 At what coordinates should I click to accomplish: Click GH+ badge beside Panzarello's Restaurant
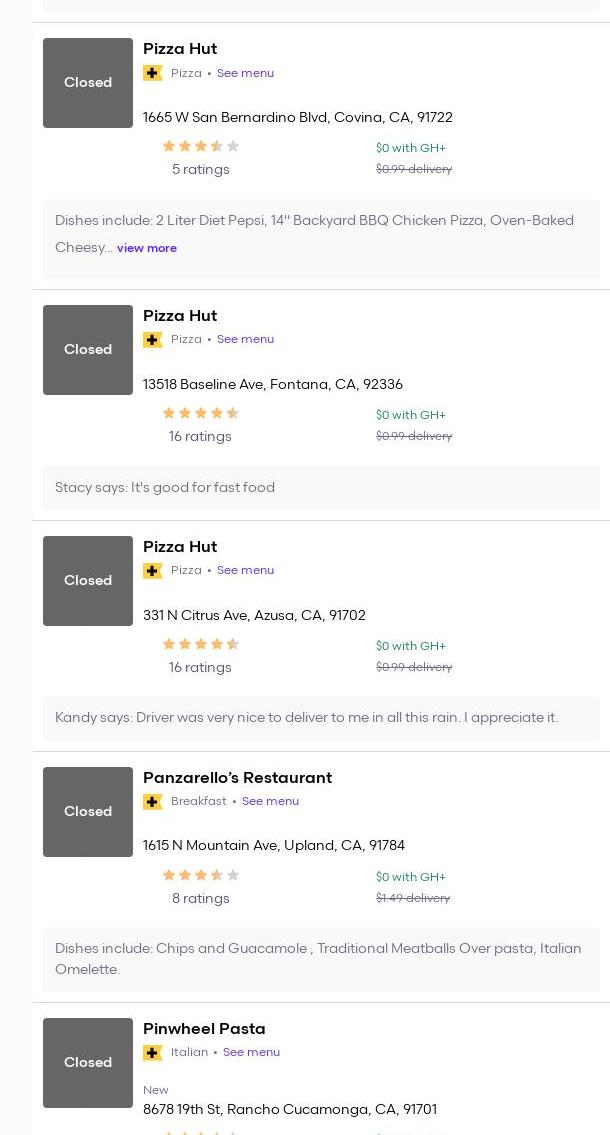pos(153,802)
